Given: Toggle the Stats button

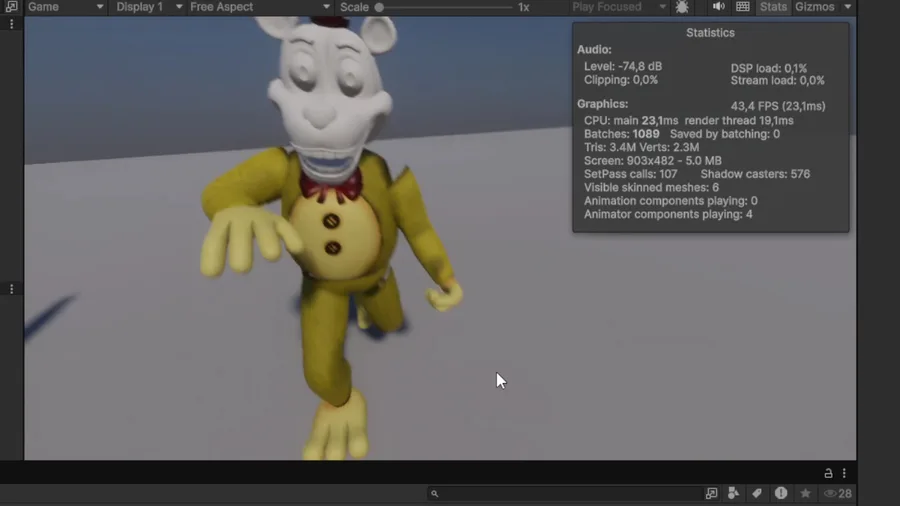Looking at the screenshot, I should (773, 7).
